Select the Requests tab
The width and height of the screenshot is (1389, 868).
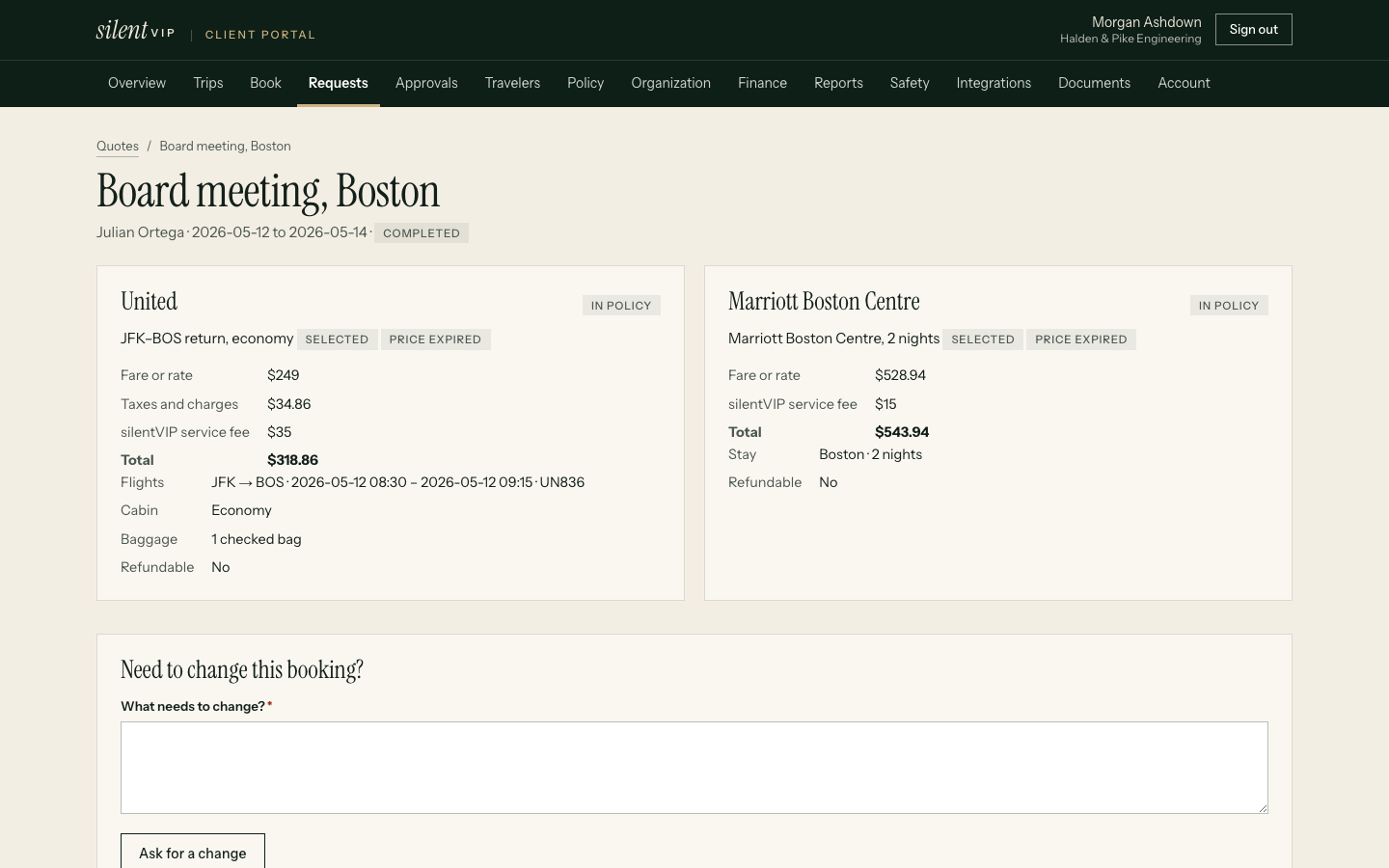point(339,83)
